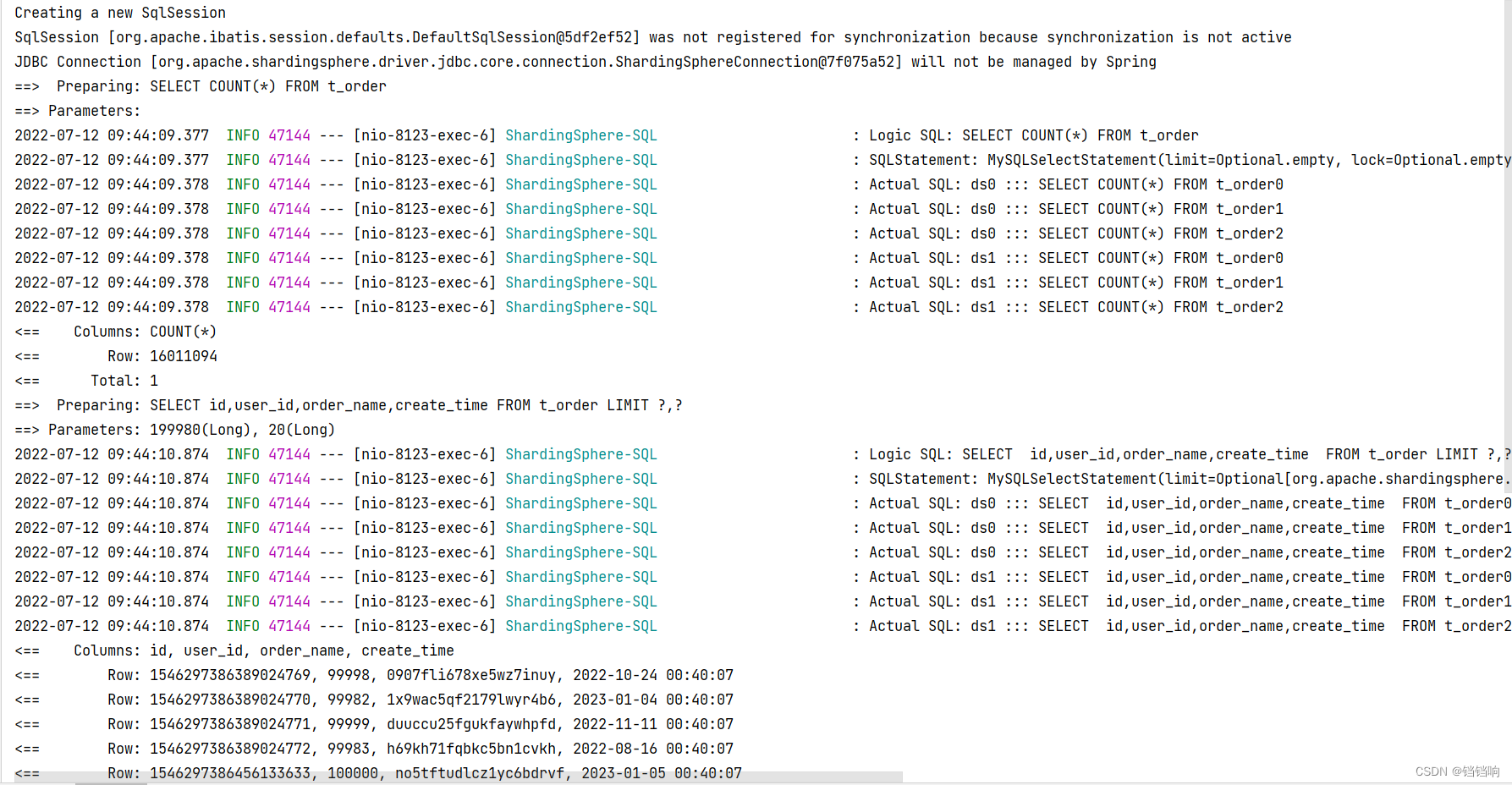The image size is (1512, 785).
Task: Click 'ds0 ::: SELECT COUNT(*) FROM t_order2'
Action: (x=1127, y=233)
